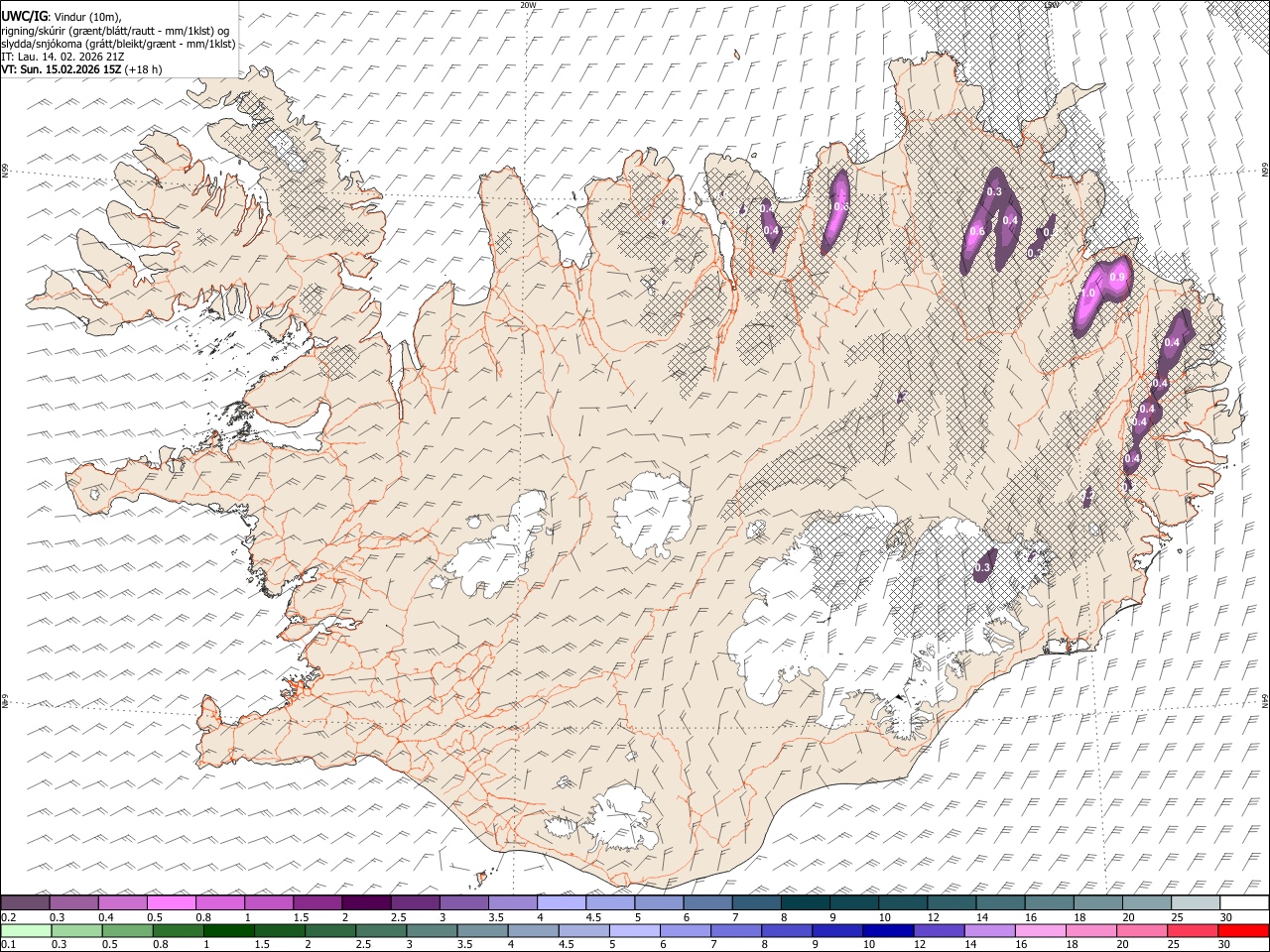1270x952 pixels.
Task: Pick upper legend swatch between 8 and 9
Action: (805, 903)
